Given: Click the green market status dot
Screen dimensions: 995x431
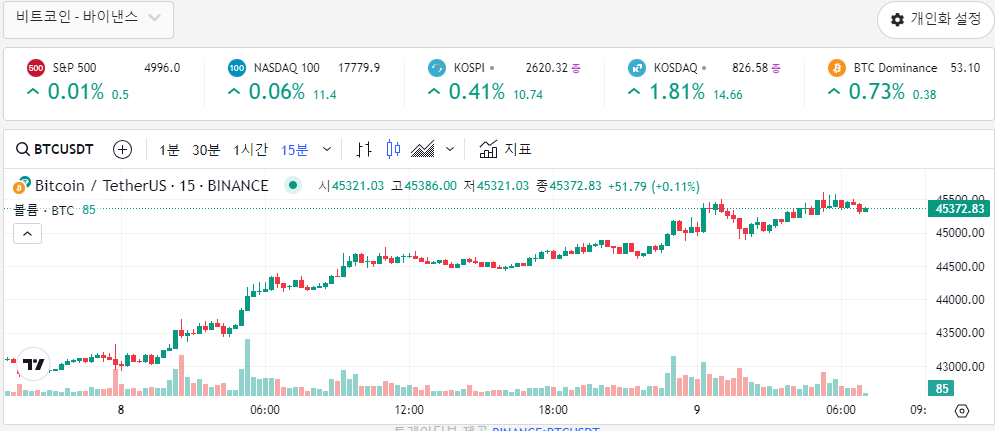Looking at the screenshot, I should pos(293,186).
